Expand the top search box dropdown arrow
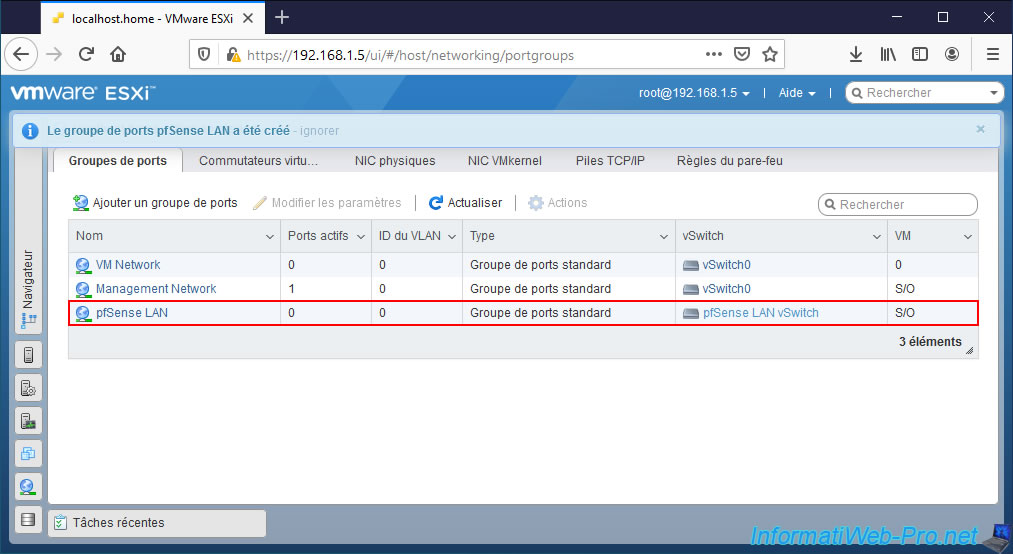The image size is (1013, 554). click(994, 93)
